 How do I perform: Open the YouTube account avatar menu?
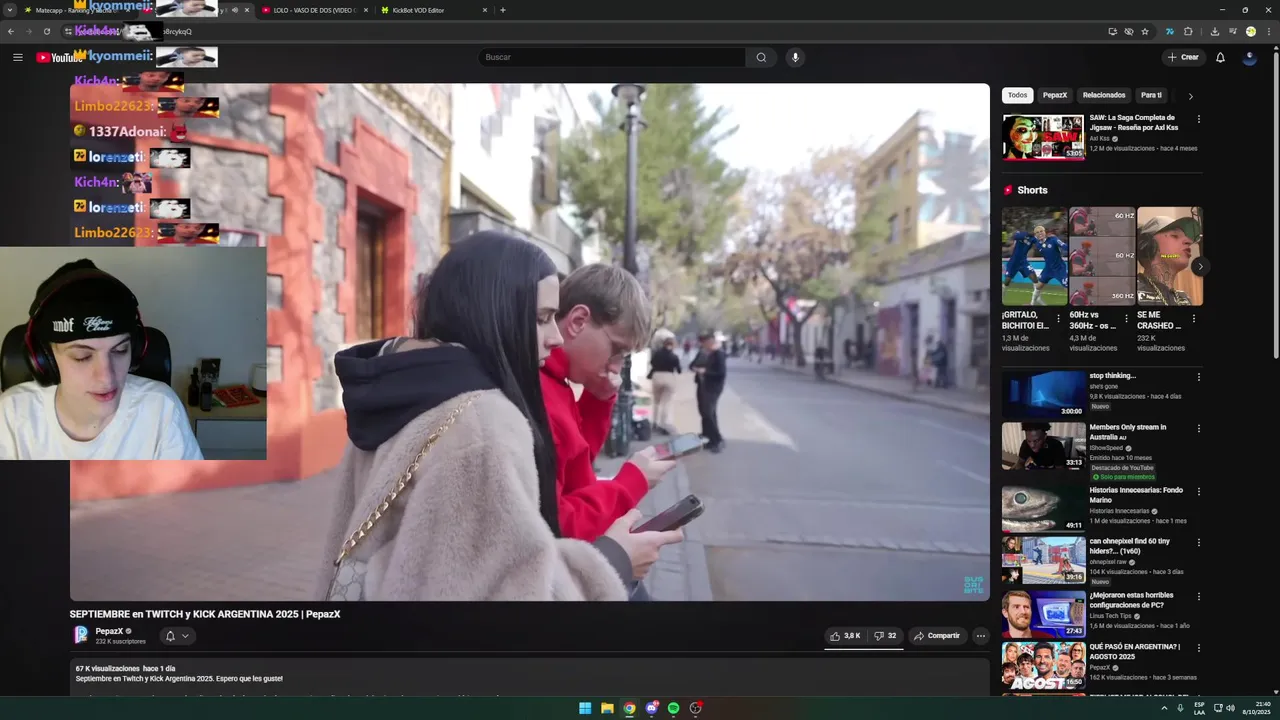1249,57
